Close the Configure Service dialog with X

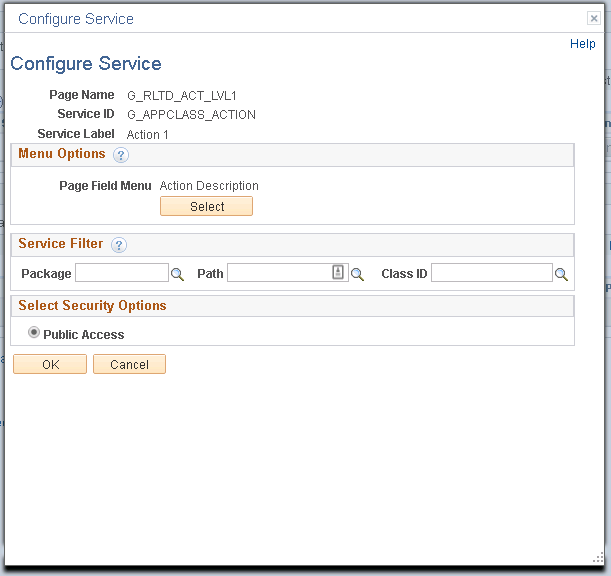593,18
